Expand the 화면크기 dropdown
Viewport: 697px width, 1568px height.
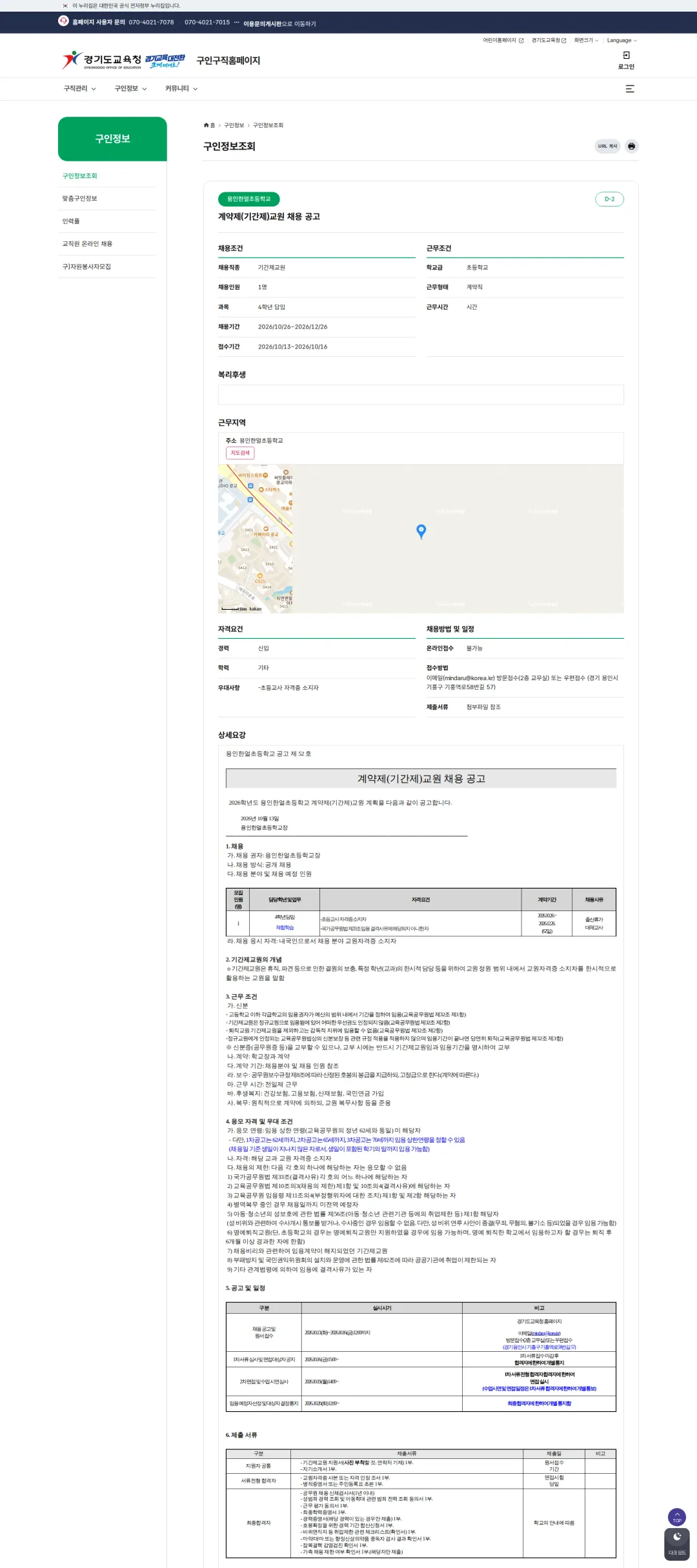click(x=586, y=40)
